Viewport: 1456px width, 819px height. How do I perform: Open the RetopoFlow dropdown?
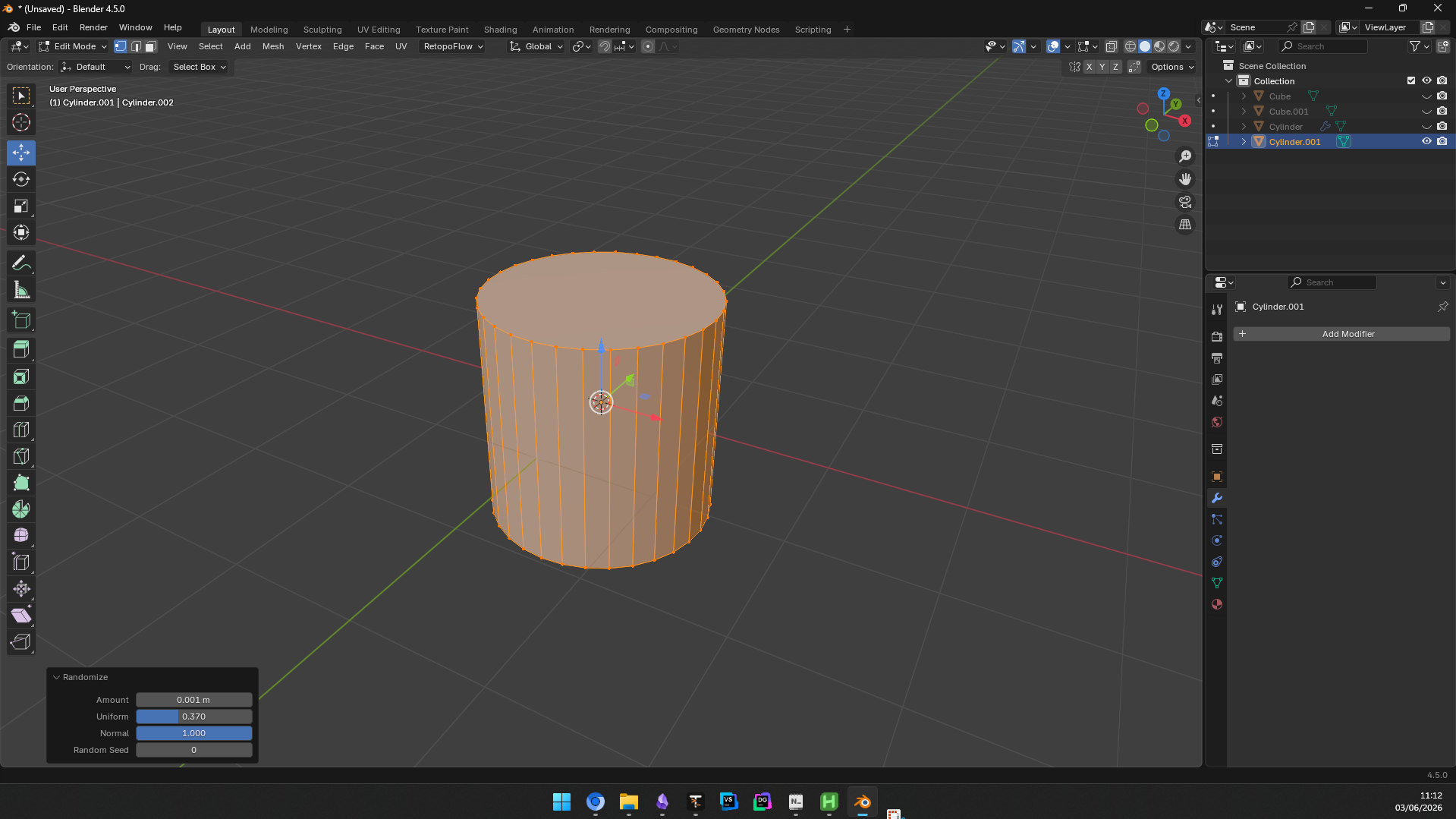pyautogui.click(x=453, y=46)
